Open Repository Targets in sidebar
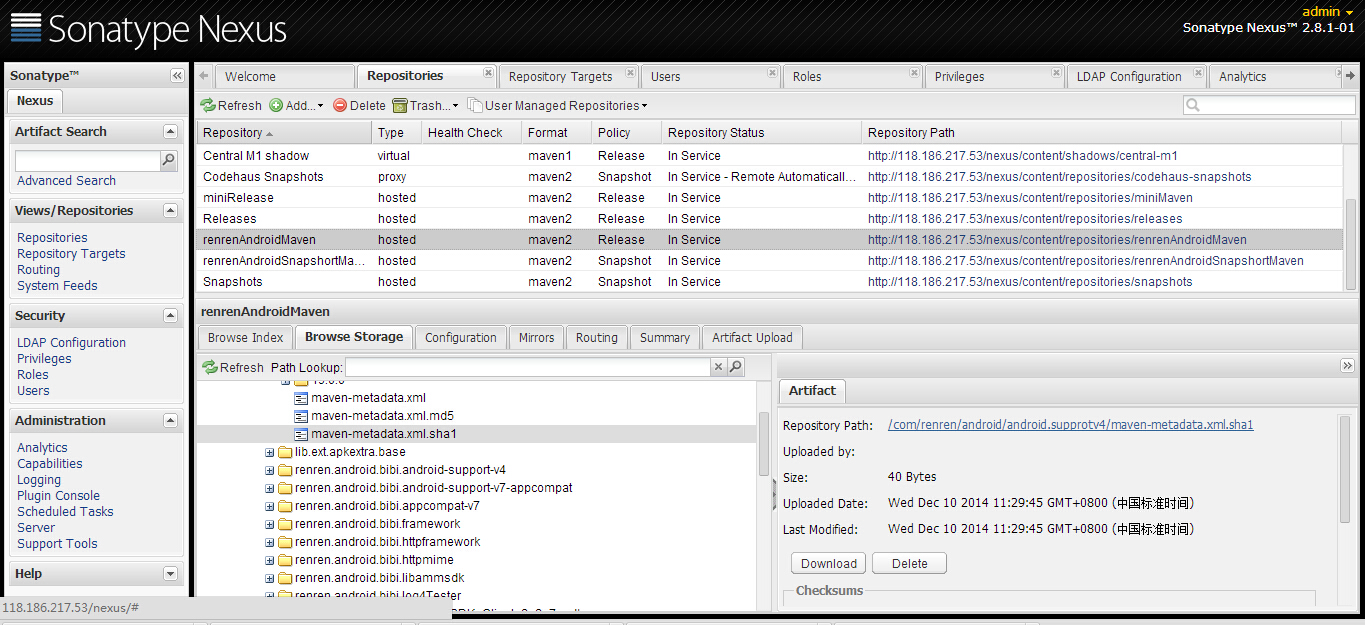Viewport: 1365px width, 625px height. pos(71,254)
